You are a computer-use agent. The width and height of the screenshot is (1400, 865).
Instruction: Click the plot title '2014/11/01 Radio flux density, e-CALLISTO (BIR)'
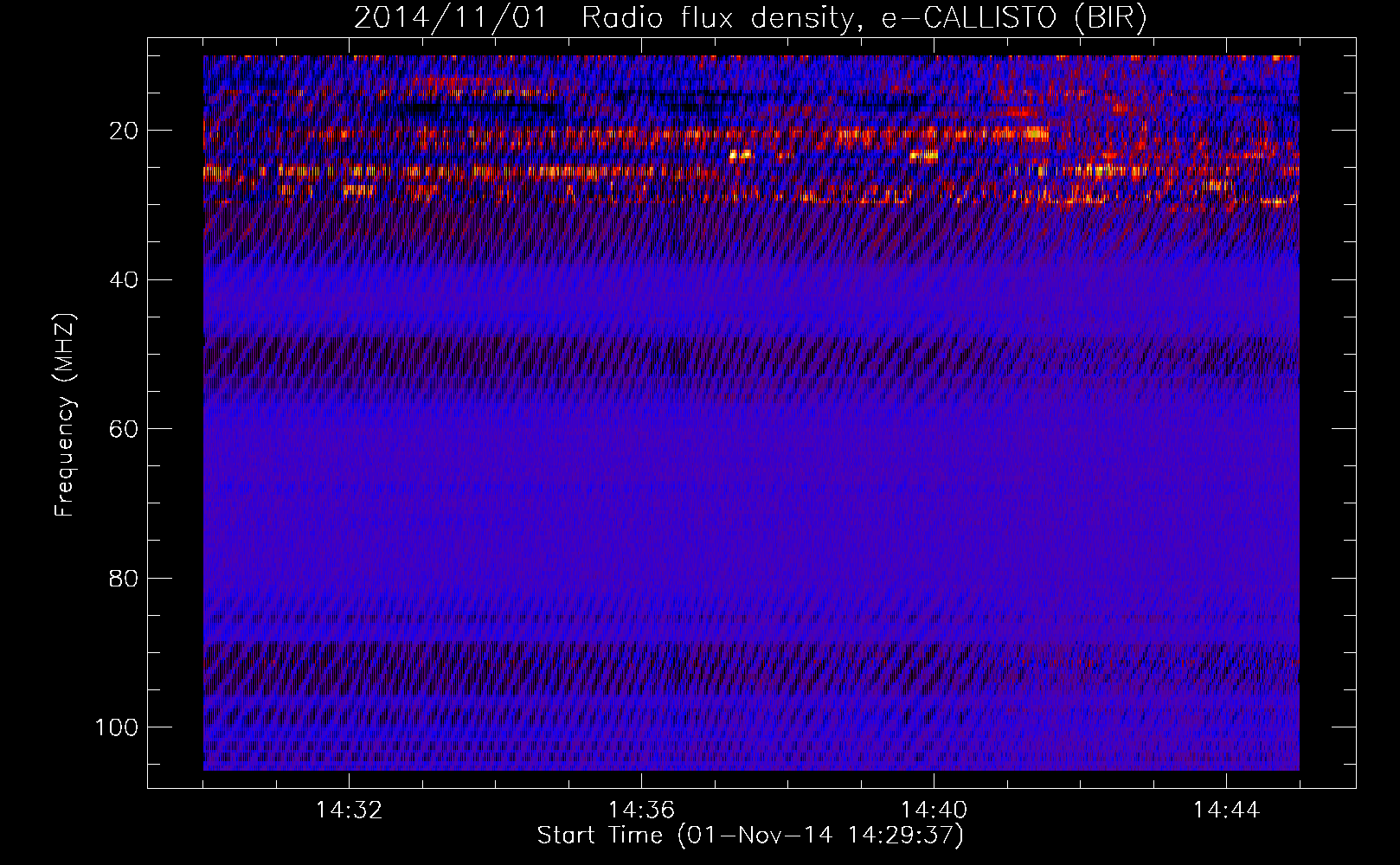[x=750, y=18]
